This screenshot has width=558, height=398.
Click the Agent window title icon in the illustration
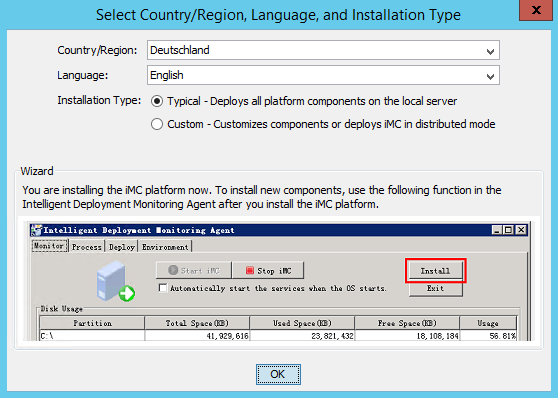pos(36,230)
